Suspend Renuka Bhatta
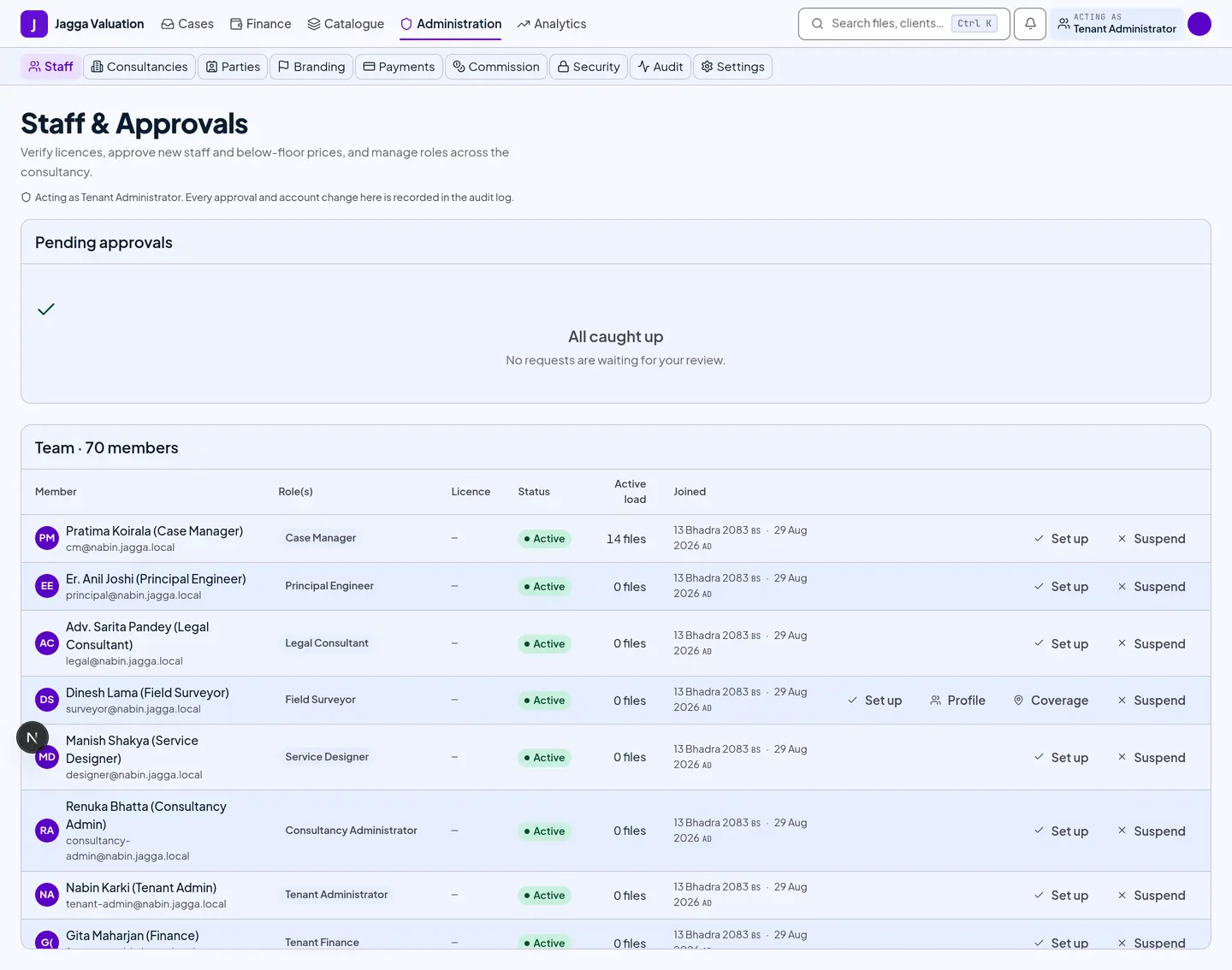Viewport: 1232px width, 970px height. point(1152,831)
